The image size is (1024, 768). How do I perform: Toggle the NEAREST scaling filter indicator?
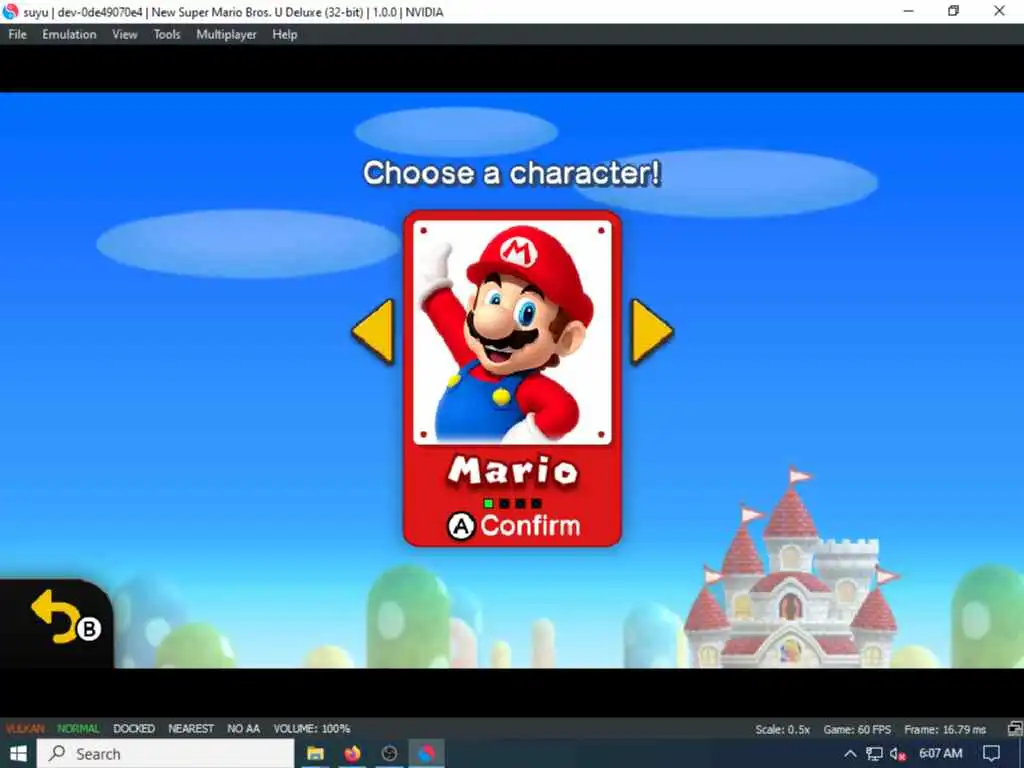point(191,728)
